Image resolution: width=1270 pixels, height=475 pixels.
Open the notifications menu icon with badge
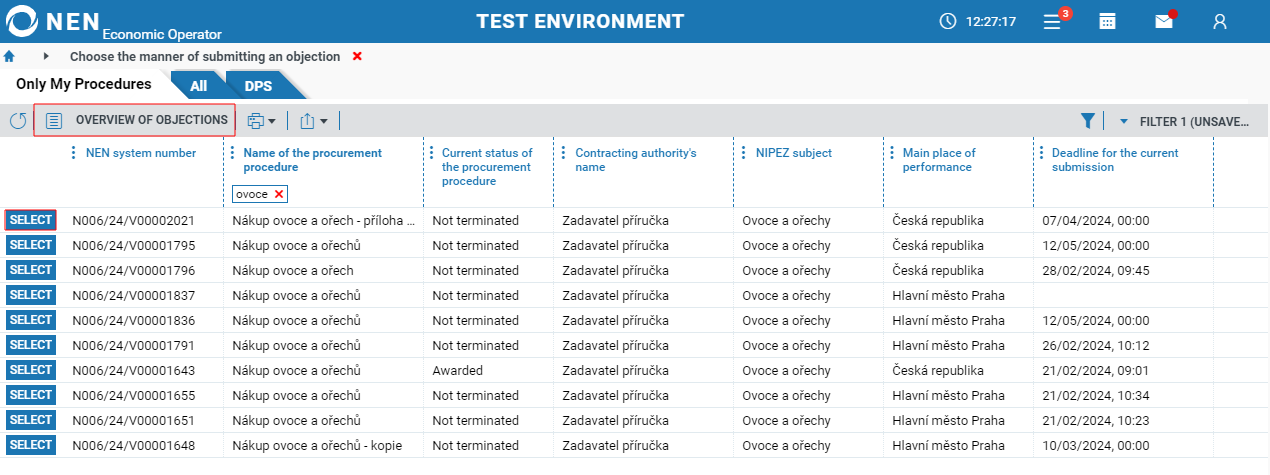point(1053,21)
